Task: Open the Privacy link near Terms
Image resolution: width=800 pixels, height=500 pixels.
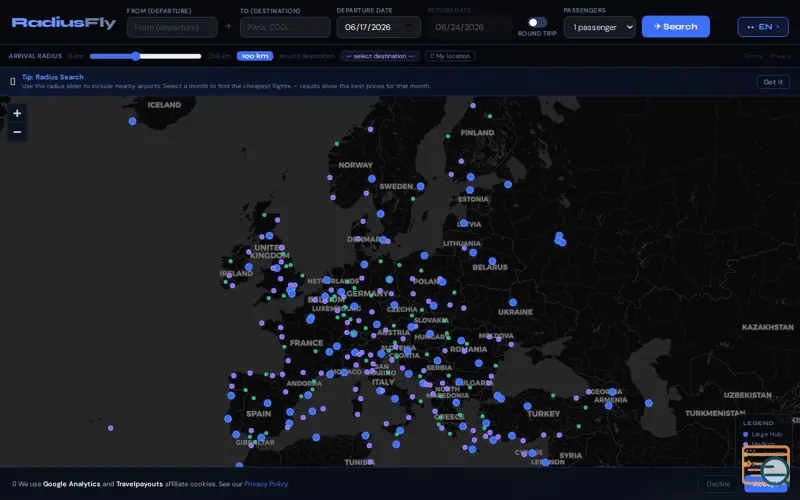Action: (x=780, y=56)
